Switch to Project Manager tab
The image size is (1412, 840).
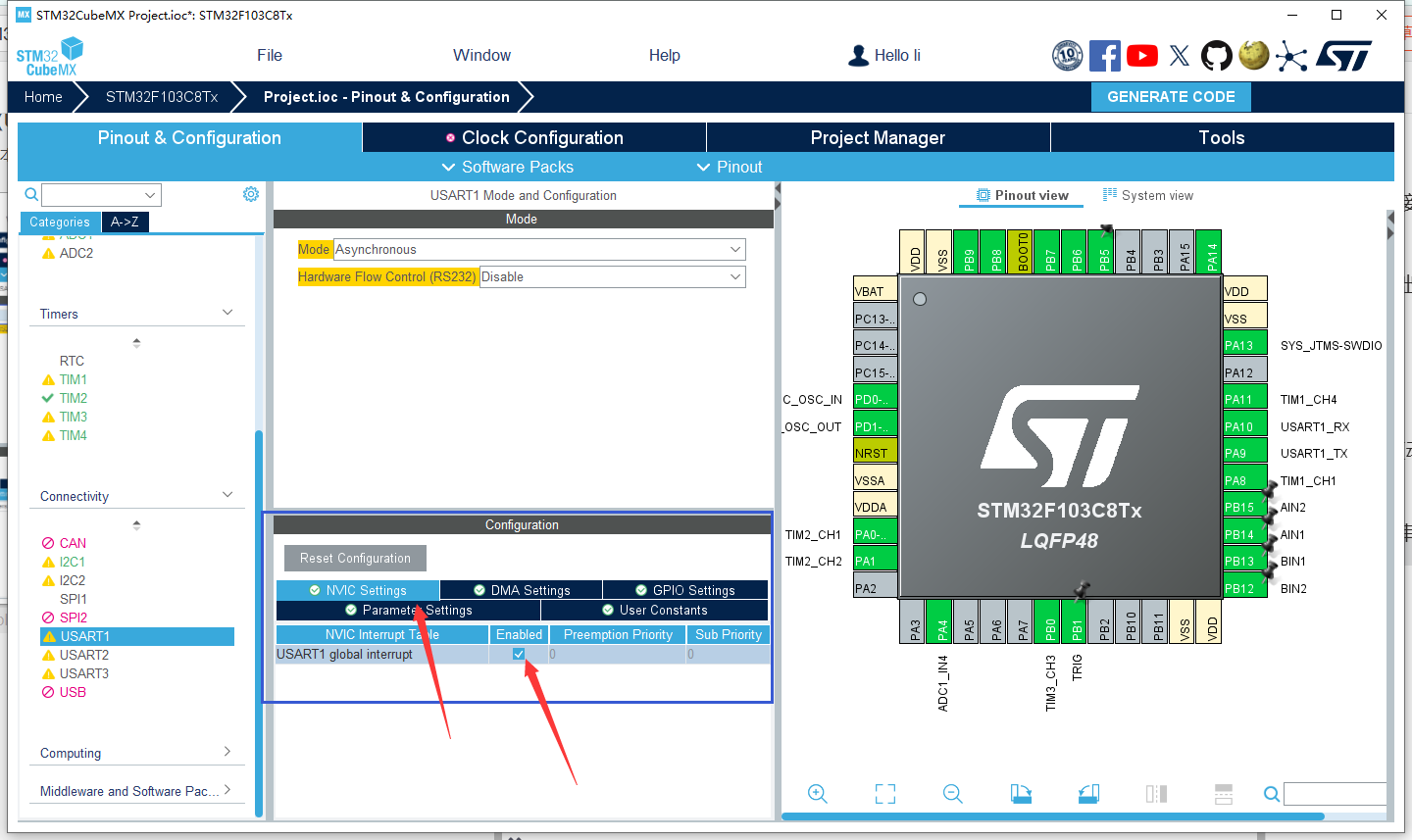[x=878, y=137]
